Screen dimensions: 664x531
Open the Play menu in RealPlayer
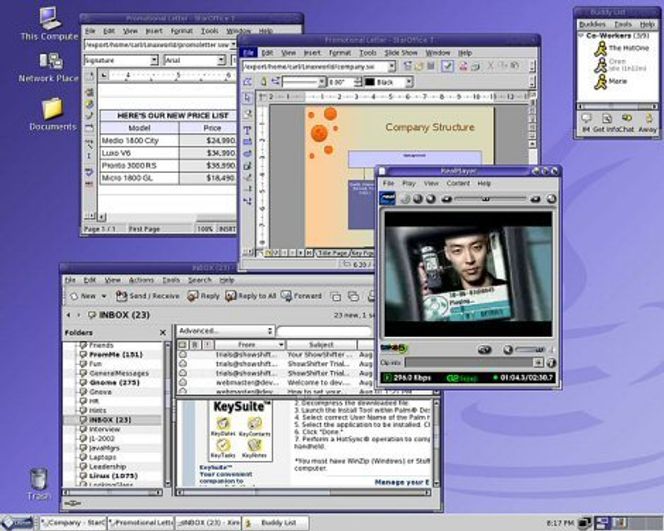(409, 183)
